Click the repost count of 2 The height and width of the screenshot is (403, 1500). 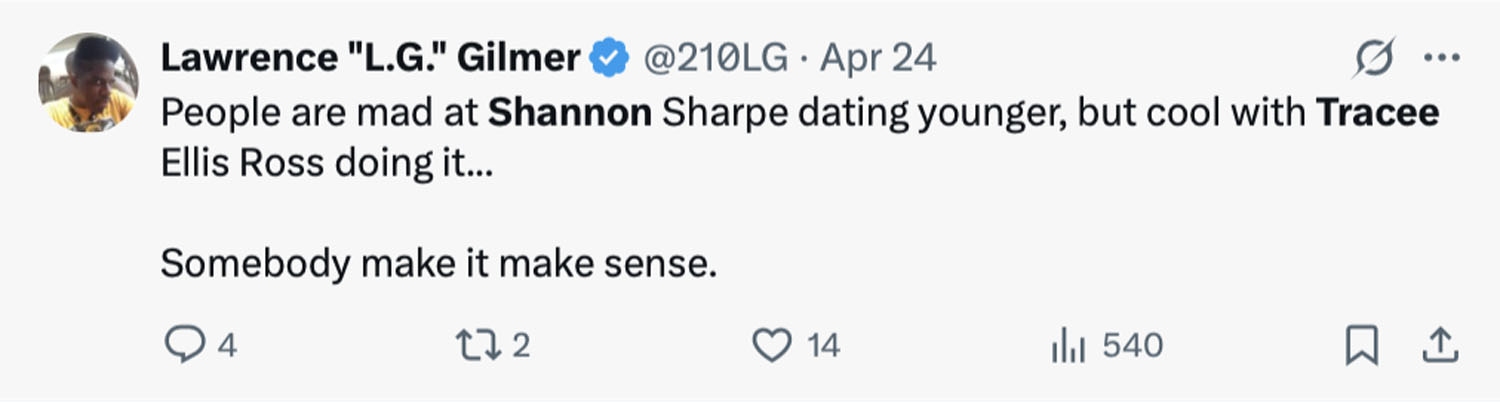pos(520,347)
